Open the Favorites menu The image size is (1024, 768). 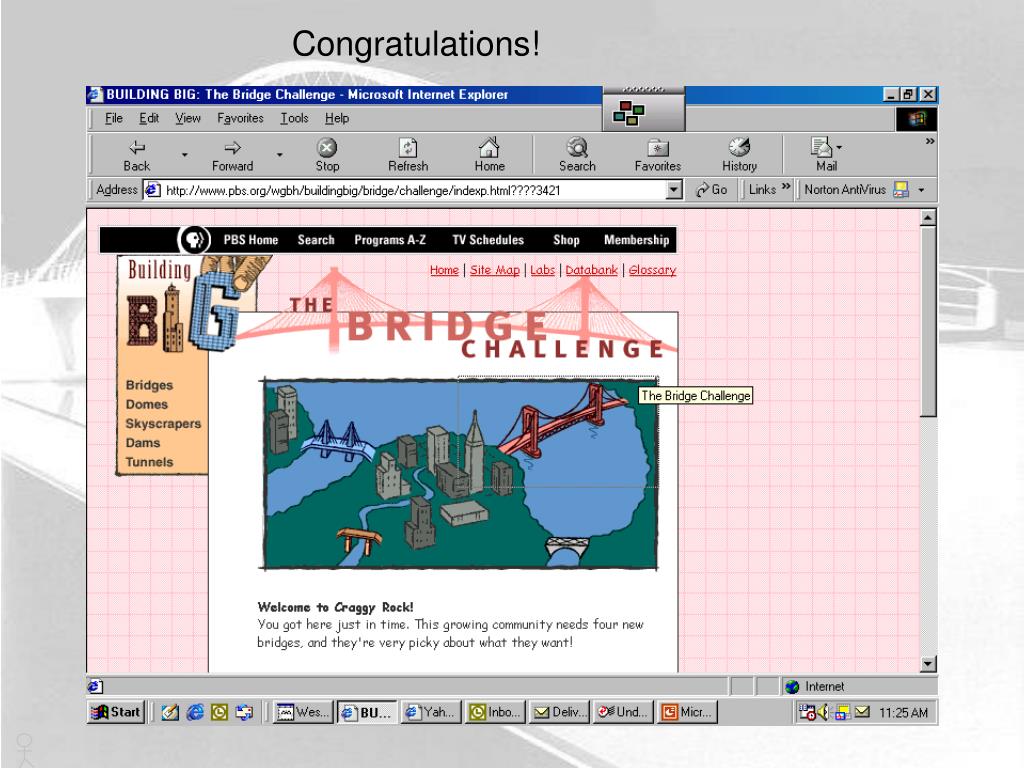point(240,118)
